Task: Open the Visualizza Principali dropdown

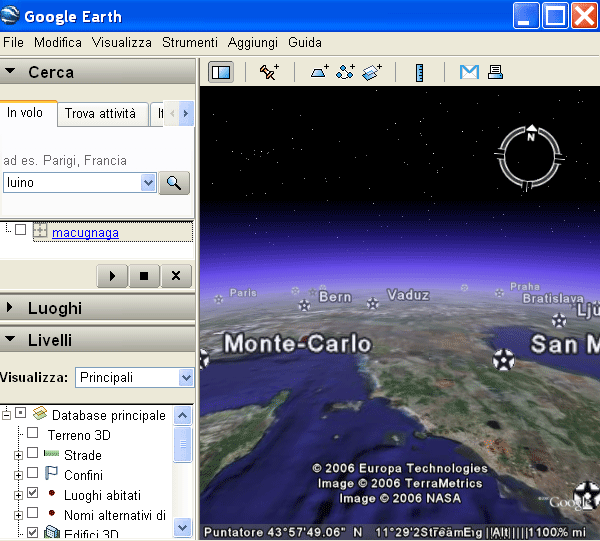Action: tap(186, 378)
